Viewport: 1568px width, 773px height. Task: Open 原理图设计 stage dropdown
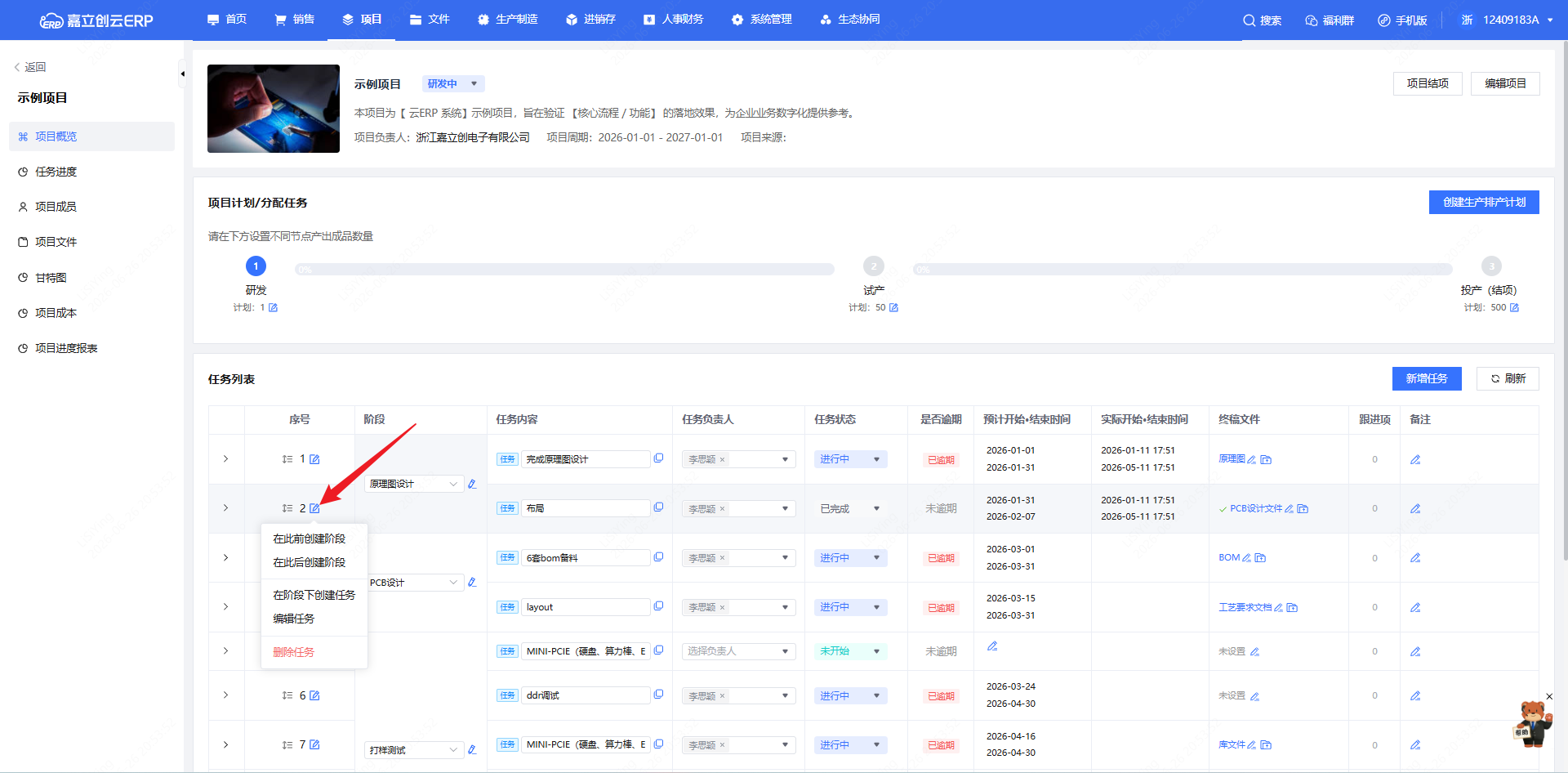pyautogui.click(x=414, y=485)
